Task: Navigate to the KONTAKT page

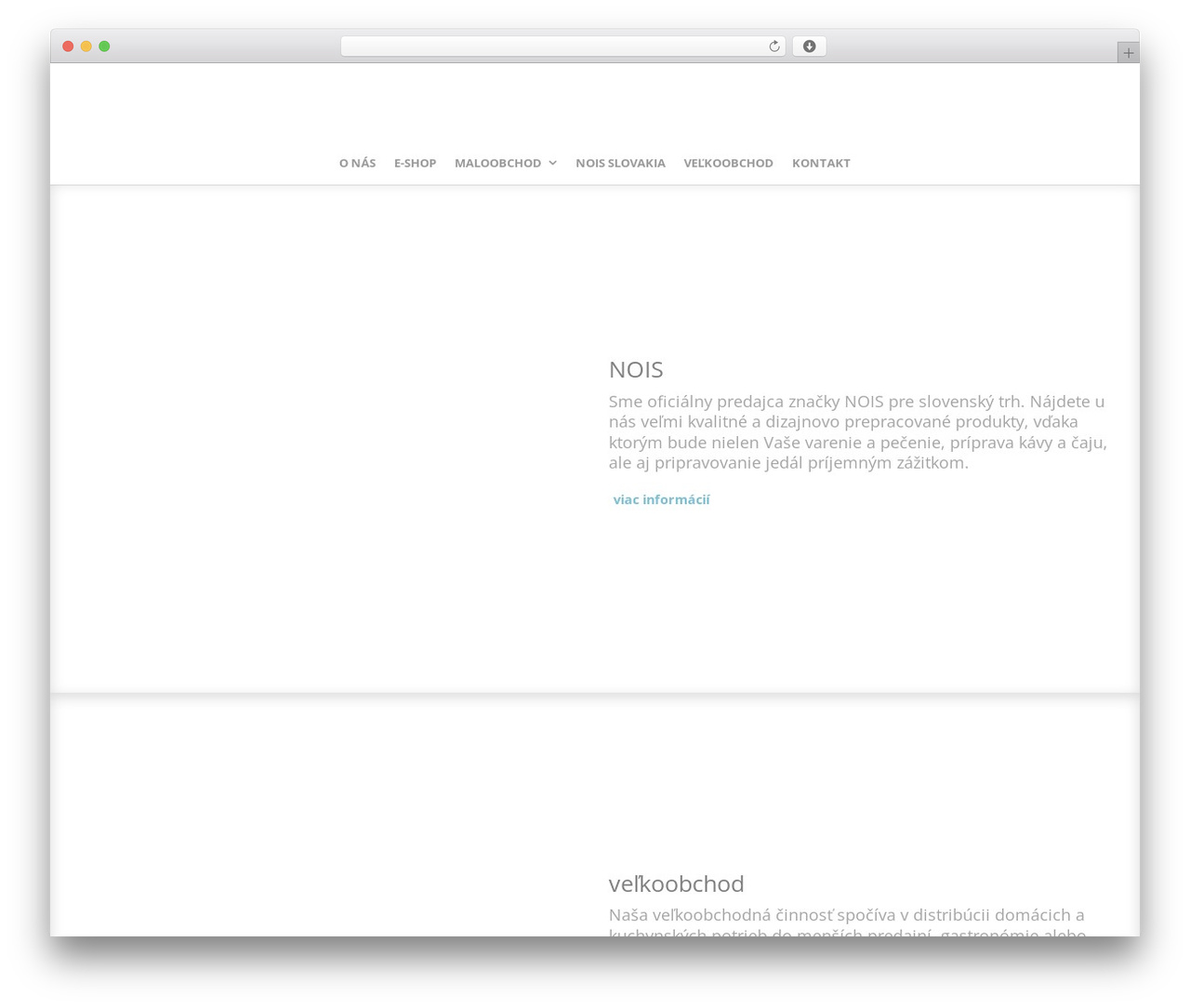Action: click(821, 163)
